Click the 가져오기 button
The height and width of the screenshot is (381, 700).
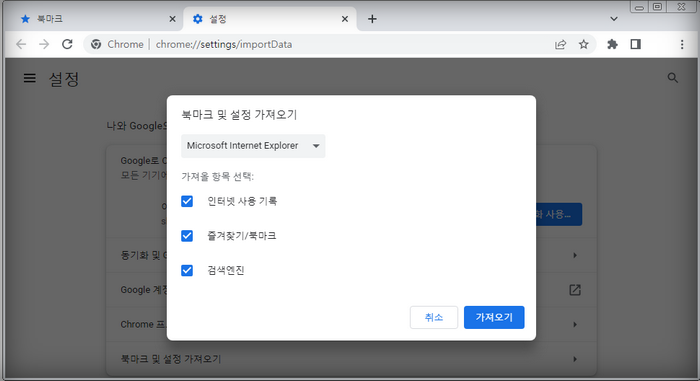(494, 317)
